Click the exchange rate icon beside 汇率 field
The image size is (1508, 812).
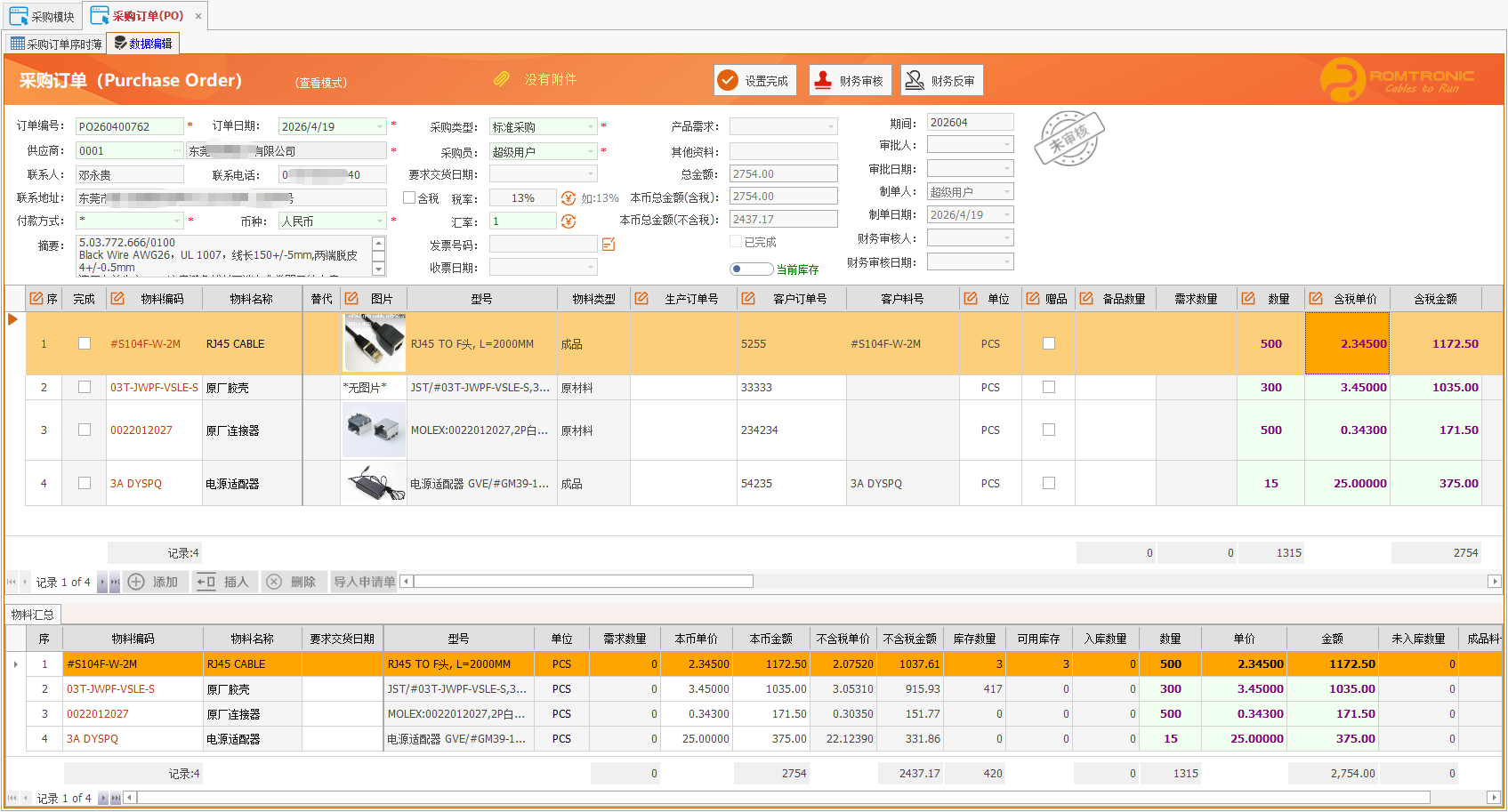click(568, 221)
